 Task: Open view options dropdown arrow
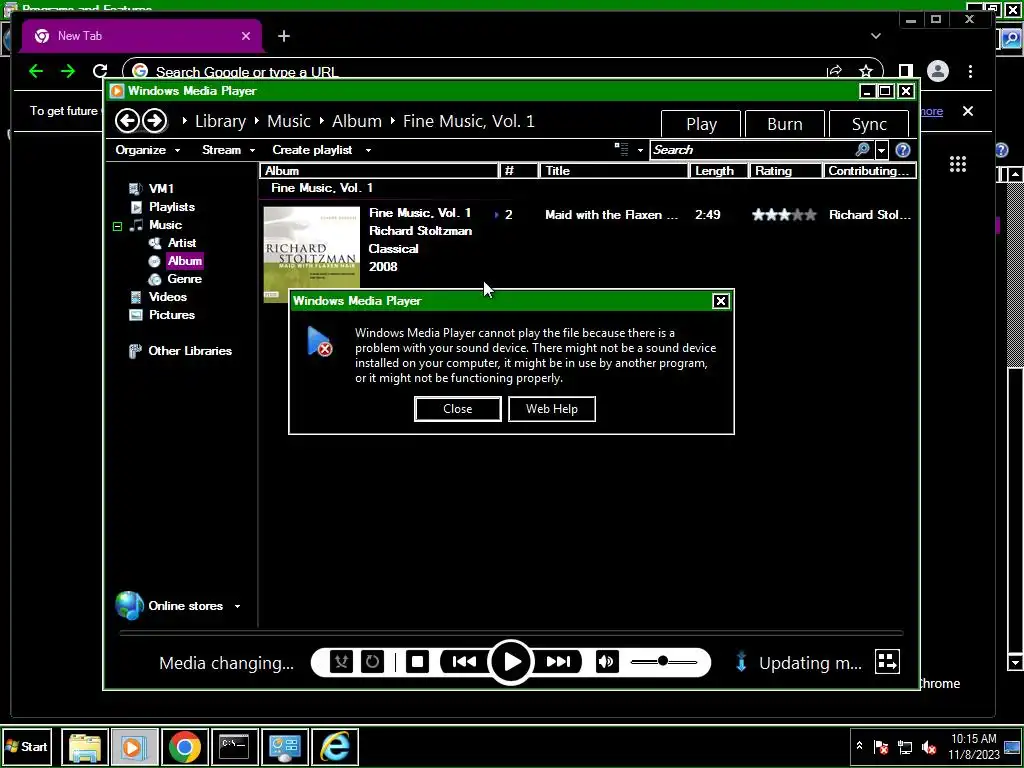(x=640, y=150)
